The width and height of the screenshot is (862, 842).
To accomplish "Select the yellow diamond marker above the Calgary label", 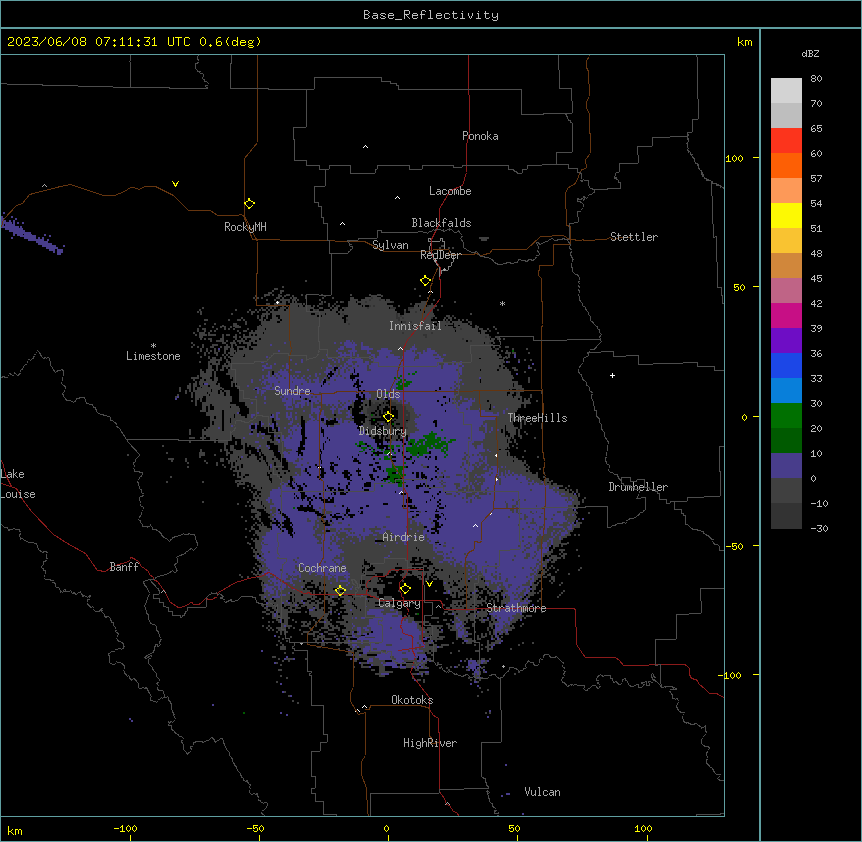I will coord(405,589).
